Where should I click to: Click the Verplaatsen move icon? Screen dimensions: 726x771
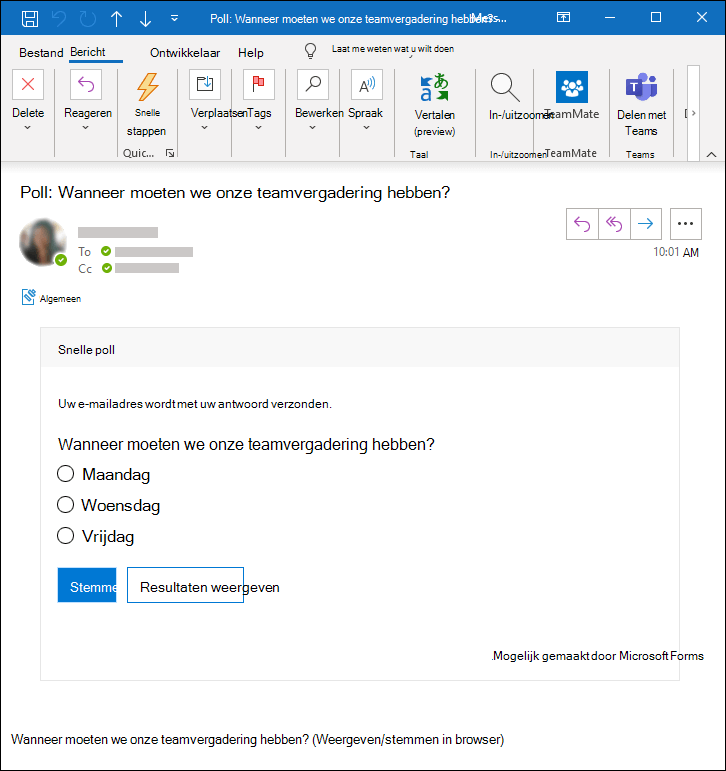tap(205, 85)
